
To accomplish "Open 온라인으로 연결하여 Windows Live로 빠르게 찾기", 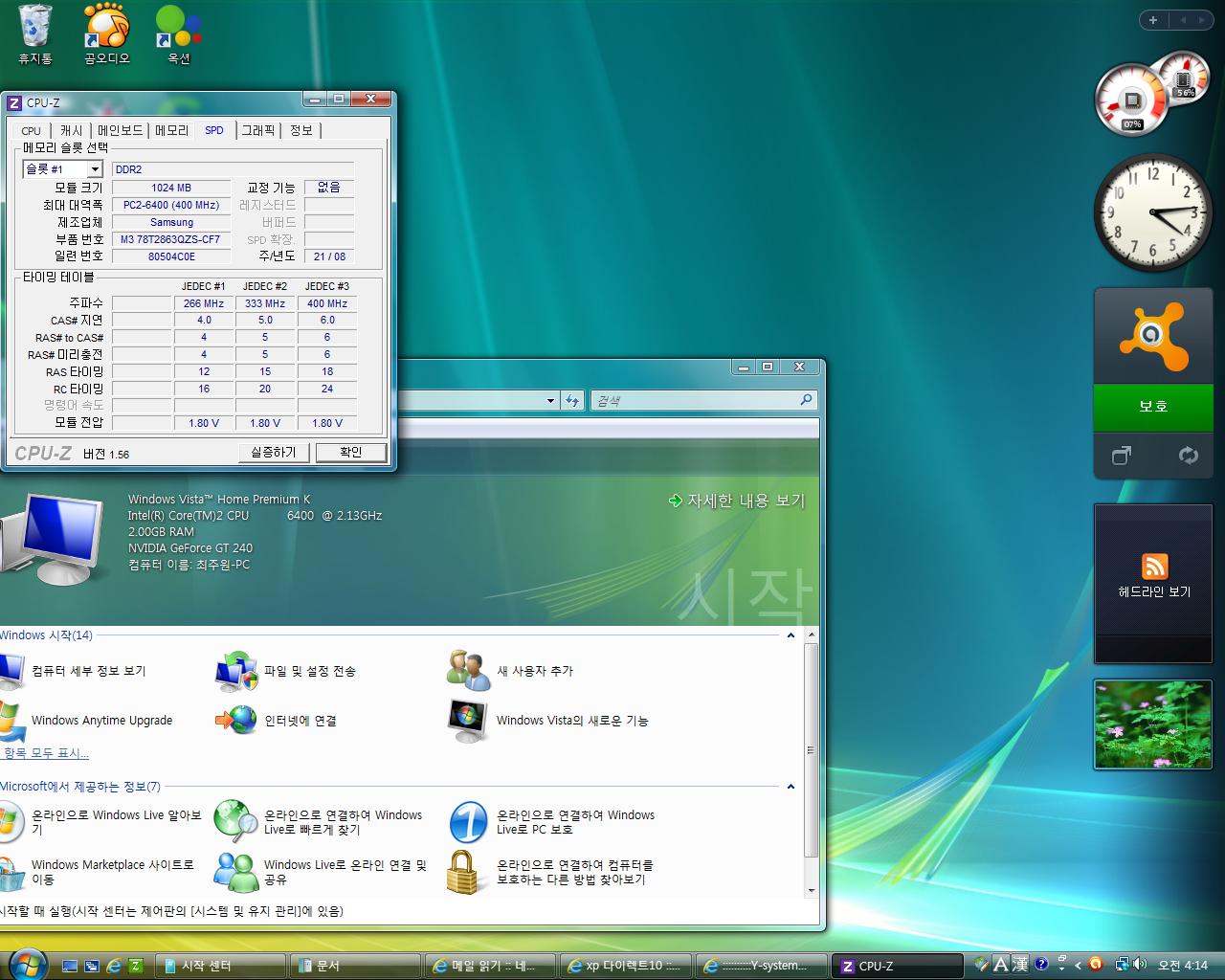I will 319,822.
